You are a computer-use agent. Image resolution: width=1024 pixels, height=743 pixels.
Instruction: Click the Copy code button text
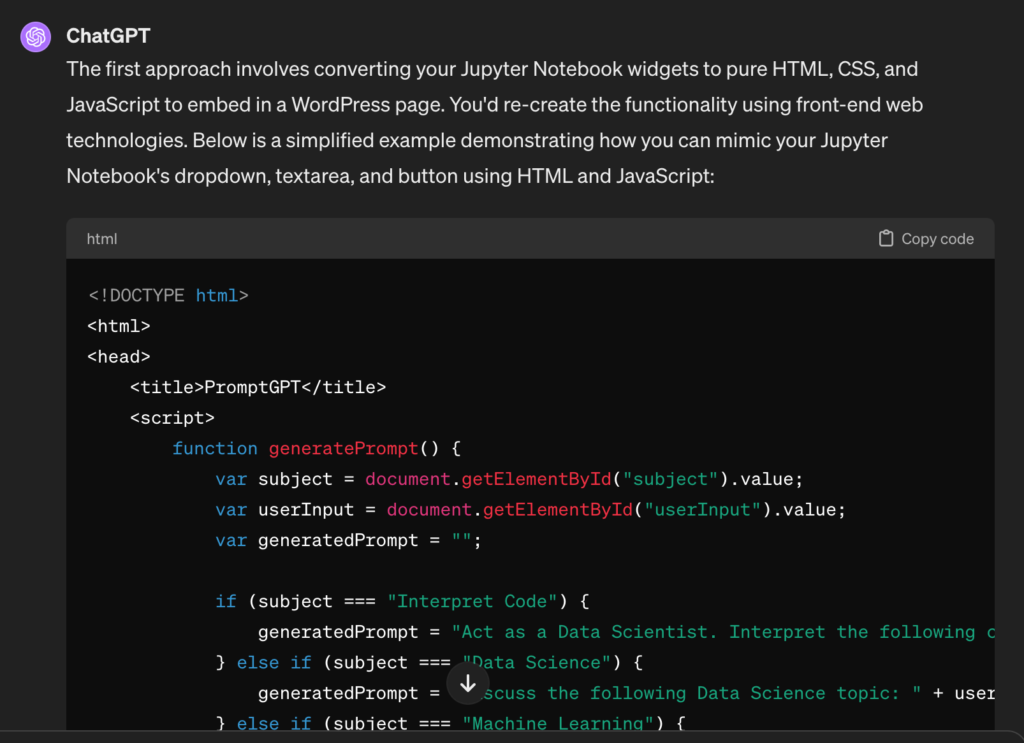[937, 239]
